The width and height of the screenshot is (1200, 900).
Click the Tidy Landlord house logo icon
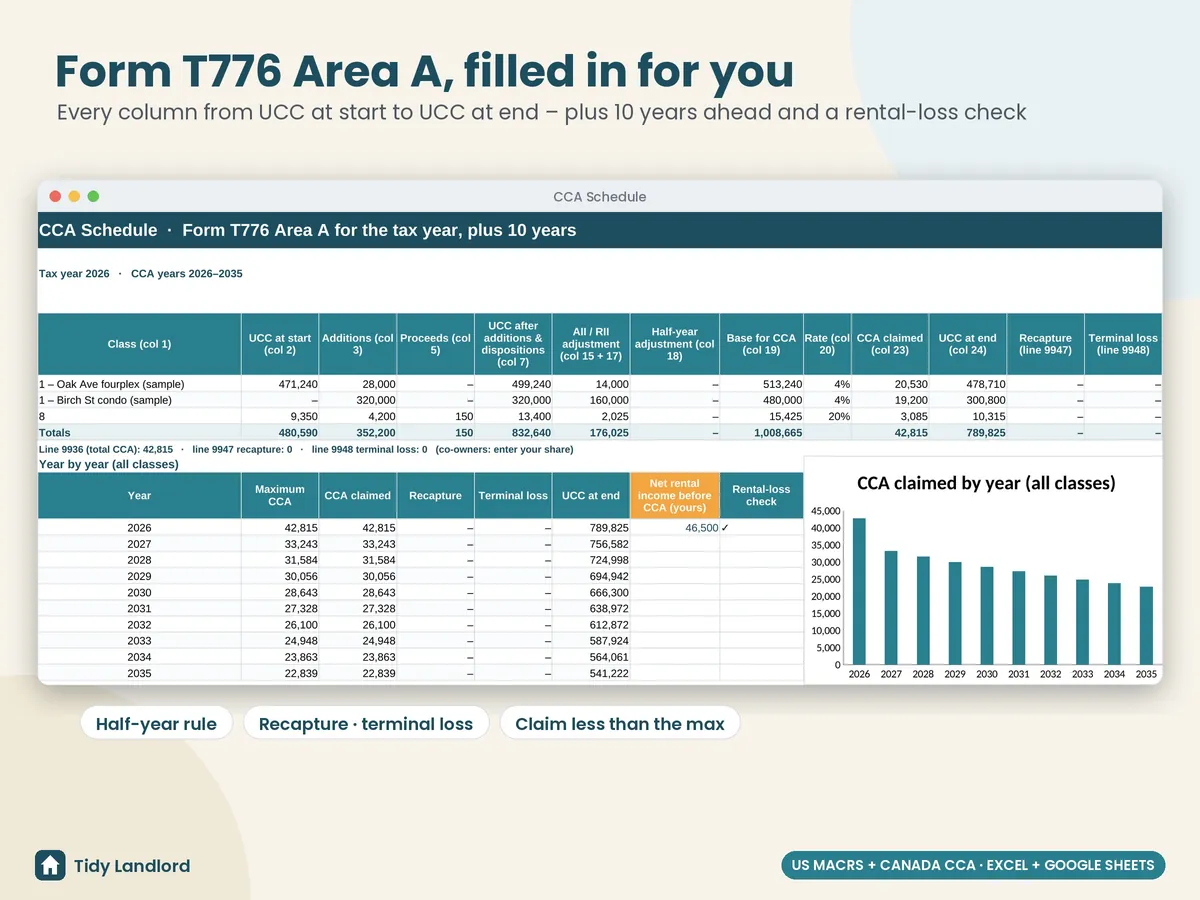click(50, 865)
